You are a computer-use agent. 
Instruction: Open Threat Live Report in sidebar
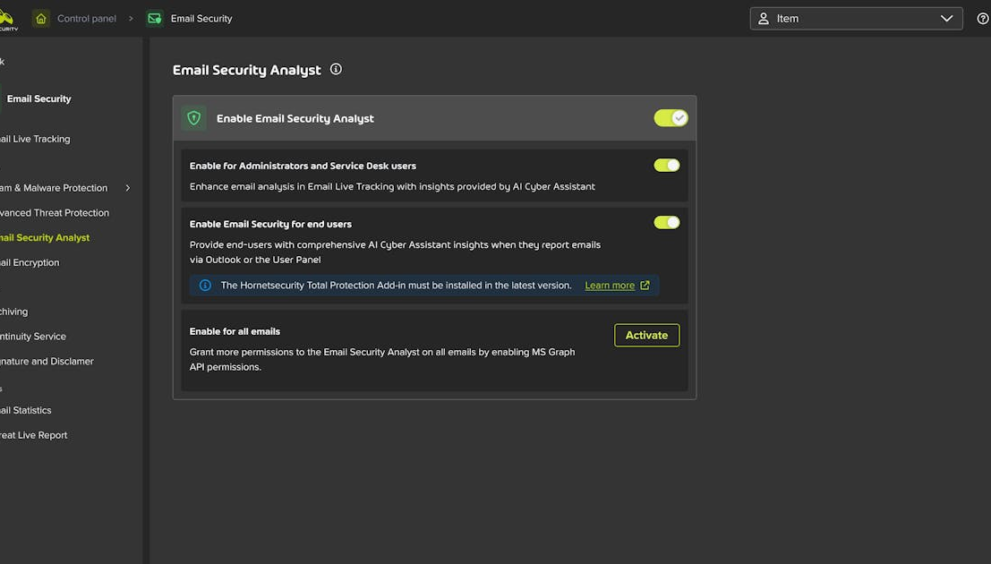tap(33, 435)
